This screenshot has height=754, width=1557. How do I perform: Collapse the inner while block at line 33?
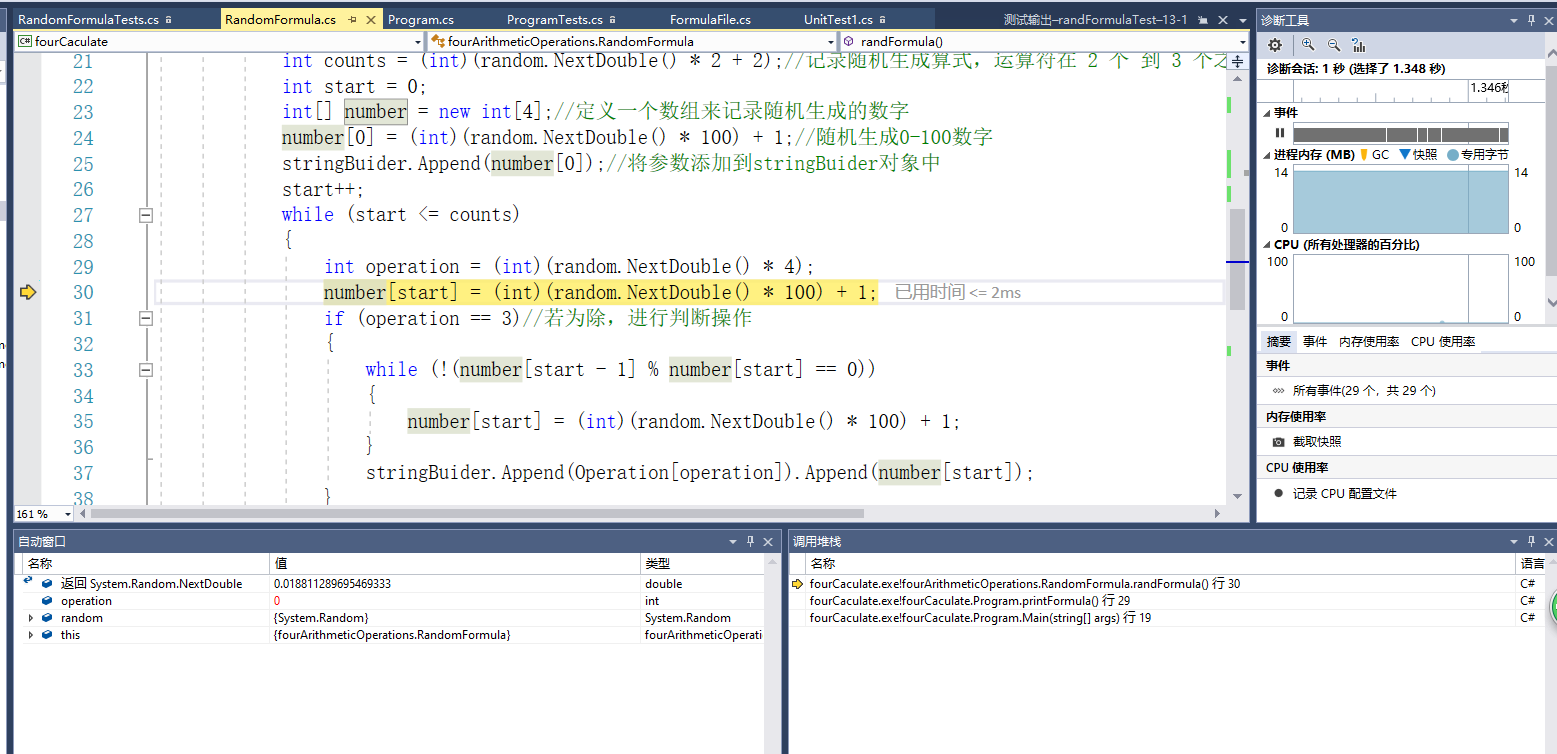[x=146, y=370]
